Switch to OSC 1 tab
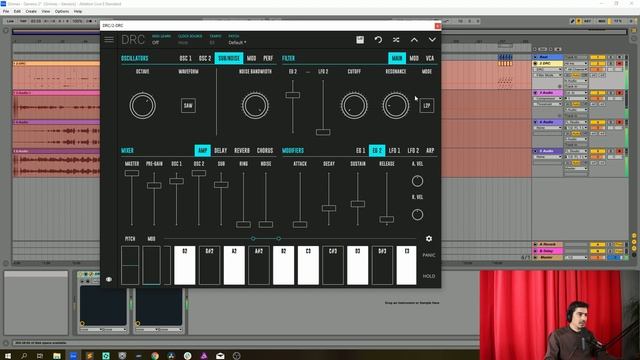640x360 pixels. (185, 58)
